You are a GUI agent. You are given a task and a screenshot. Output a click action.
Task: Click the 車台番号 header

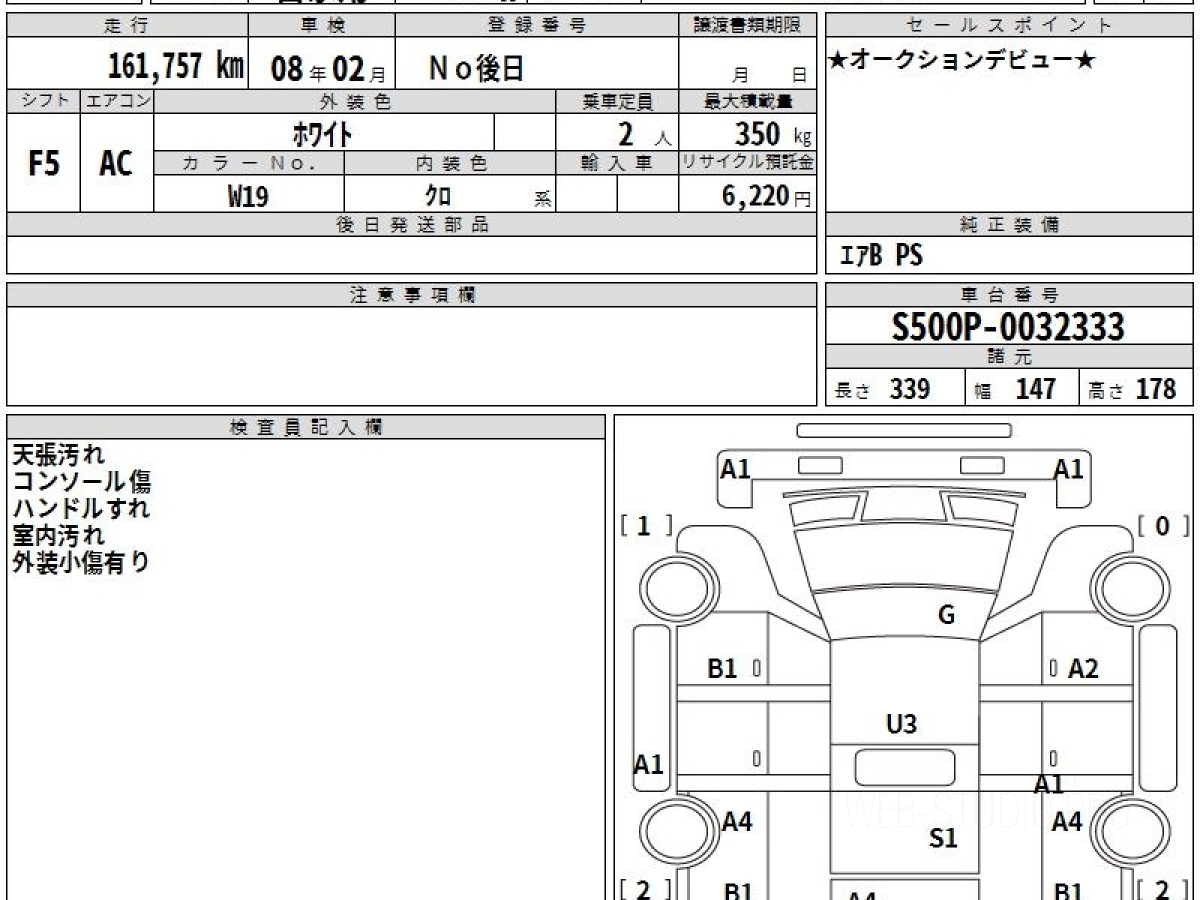click(1009, 295)
